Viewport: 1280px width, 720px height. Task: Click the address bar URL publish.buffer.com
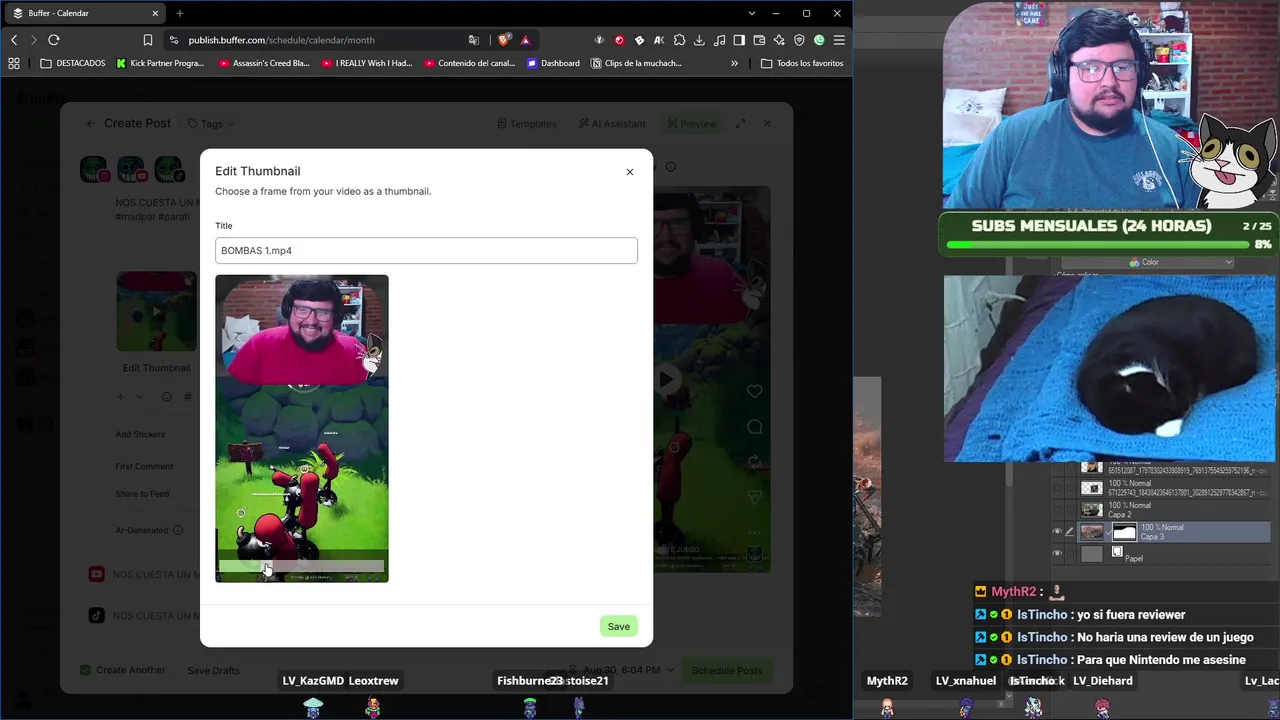pyautogui.click(x=281, y=40)
